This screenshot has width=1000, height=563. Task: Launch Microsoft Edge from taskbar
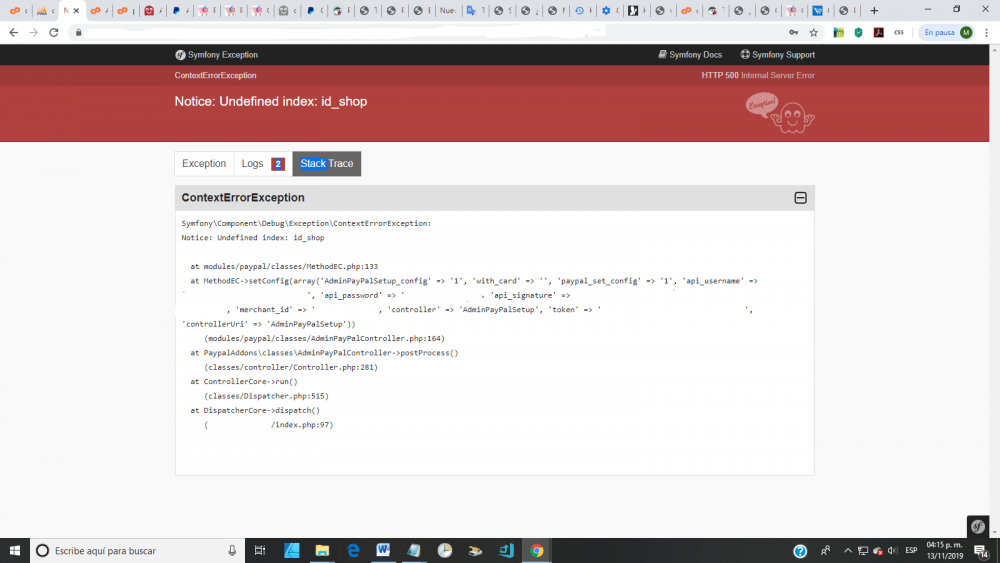pyautogui.click(x=353, y=550)
